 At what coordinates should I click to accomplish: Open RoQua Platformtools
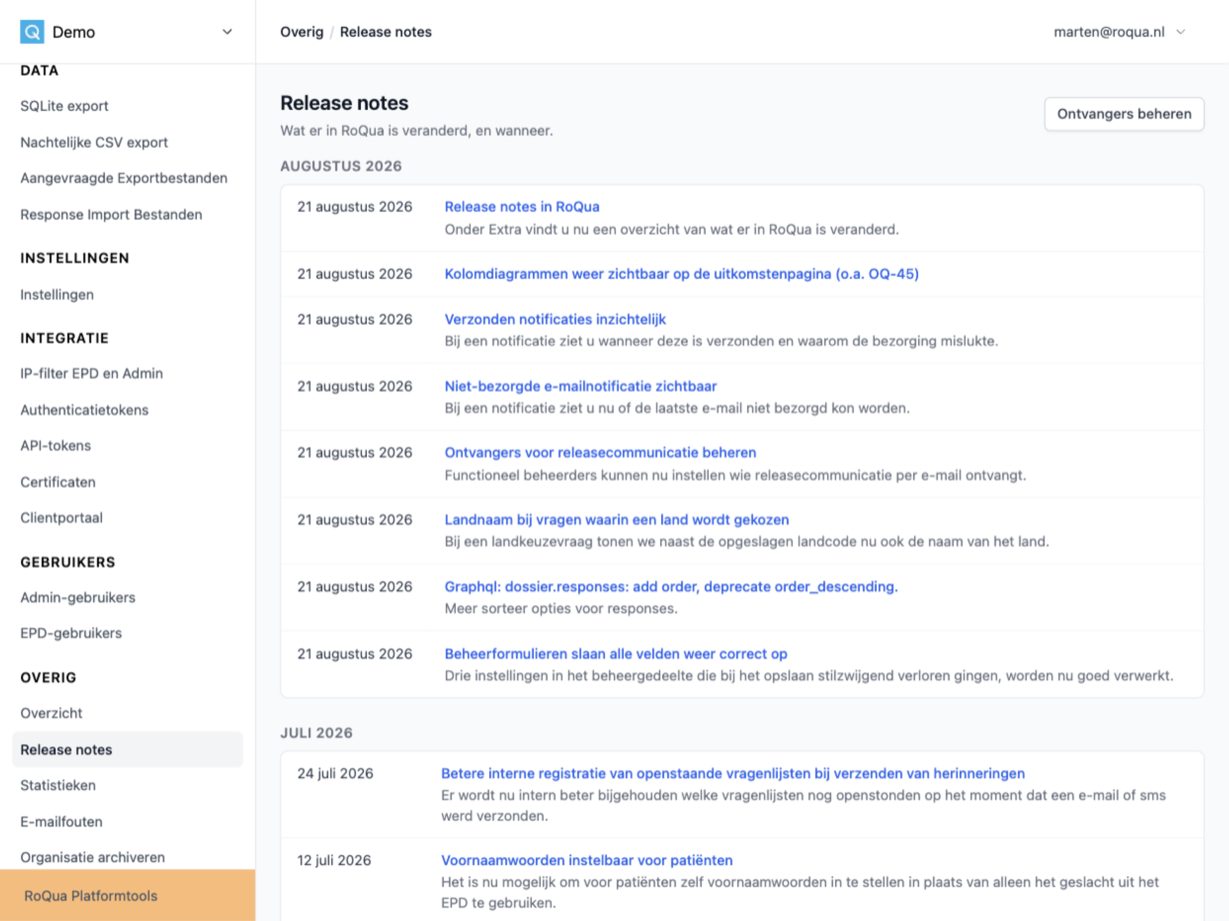[127, 895]
